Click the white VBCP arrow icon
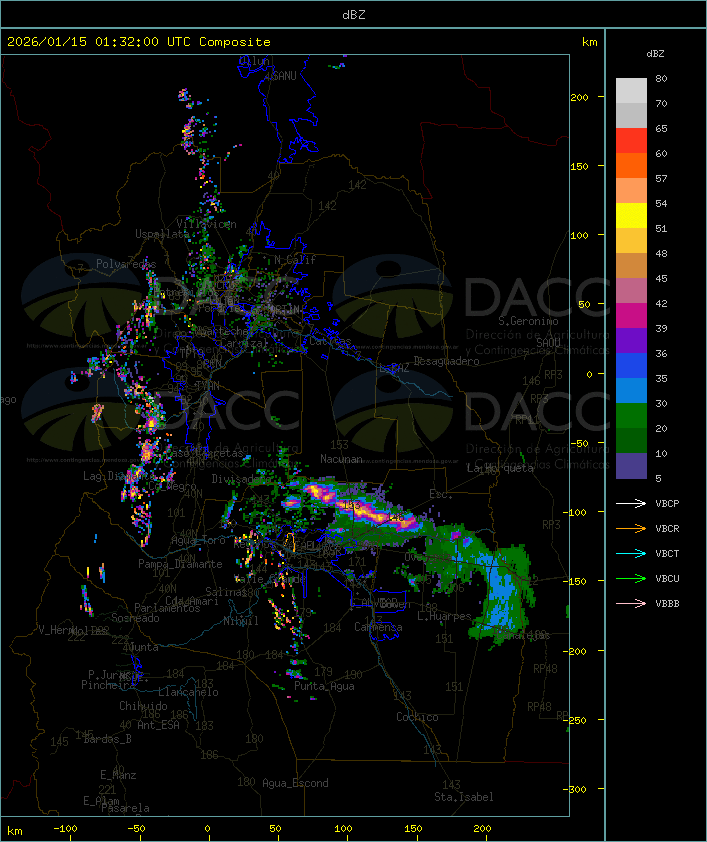The height and width of the screenshot is (842, 707). 632,503
